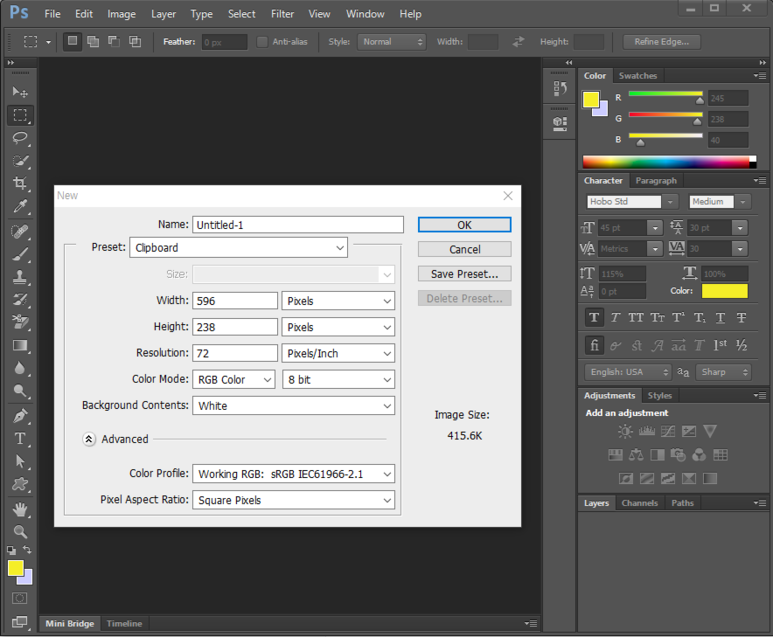Screen dimensions: 773x637
Task: Select the Spot Healing Brush tool
Action: [x=20, y=231]
